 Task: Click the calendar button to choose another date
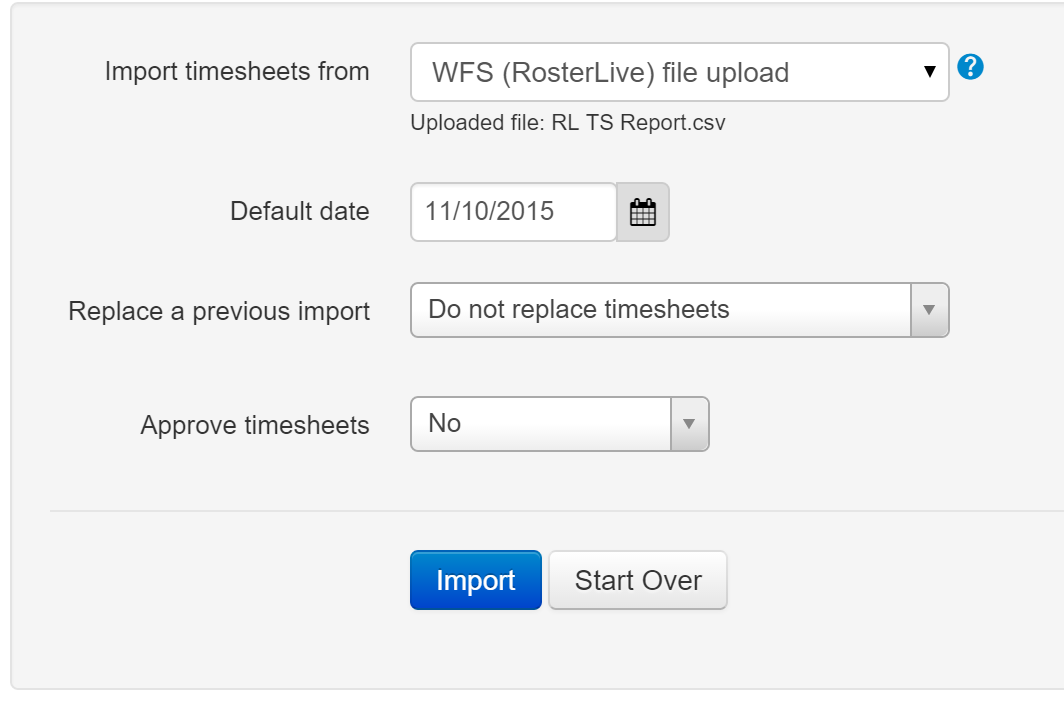(643, 211)
